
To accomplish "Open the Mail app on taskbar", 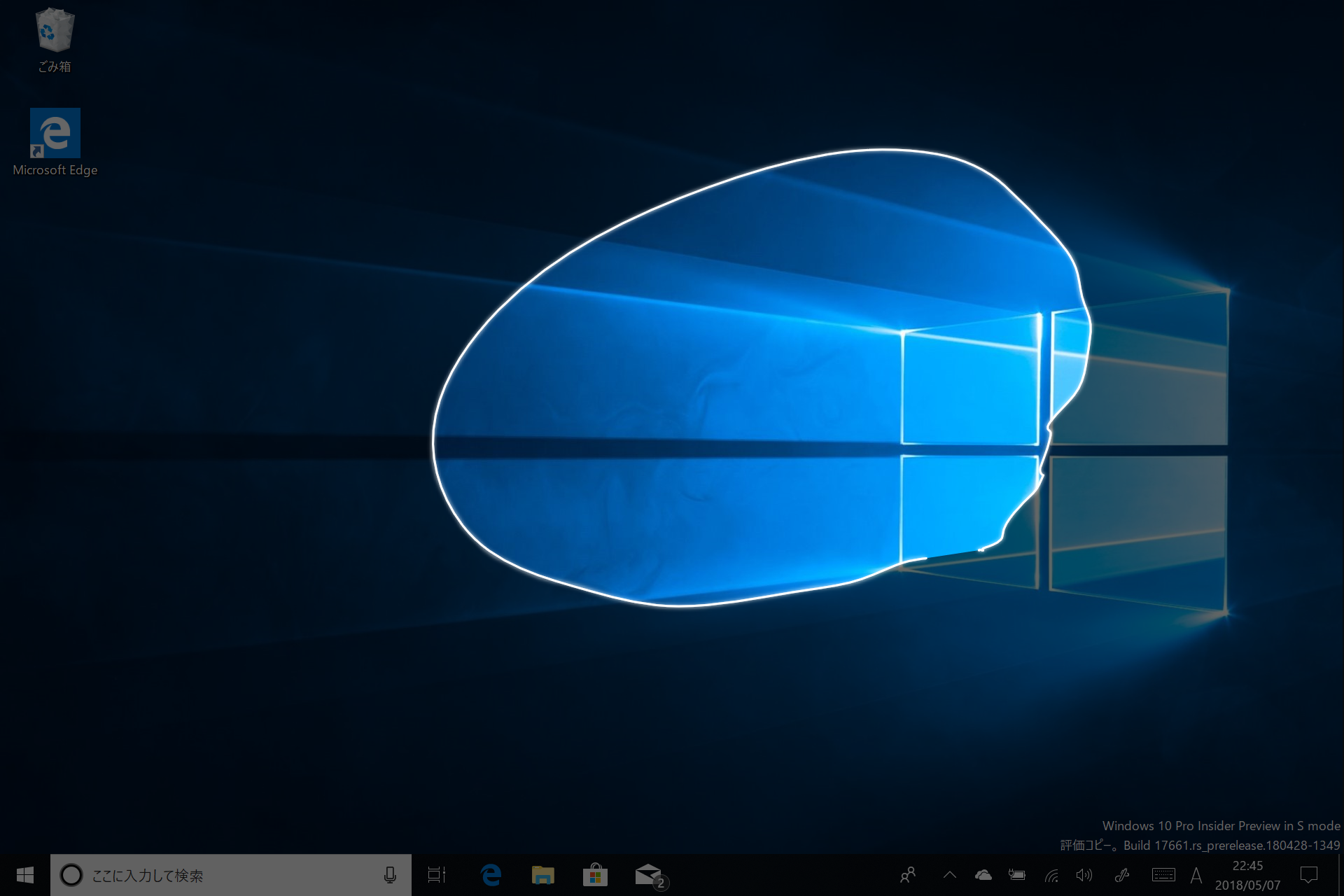I will [649, 875].
